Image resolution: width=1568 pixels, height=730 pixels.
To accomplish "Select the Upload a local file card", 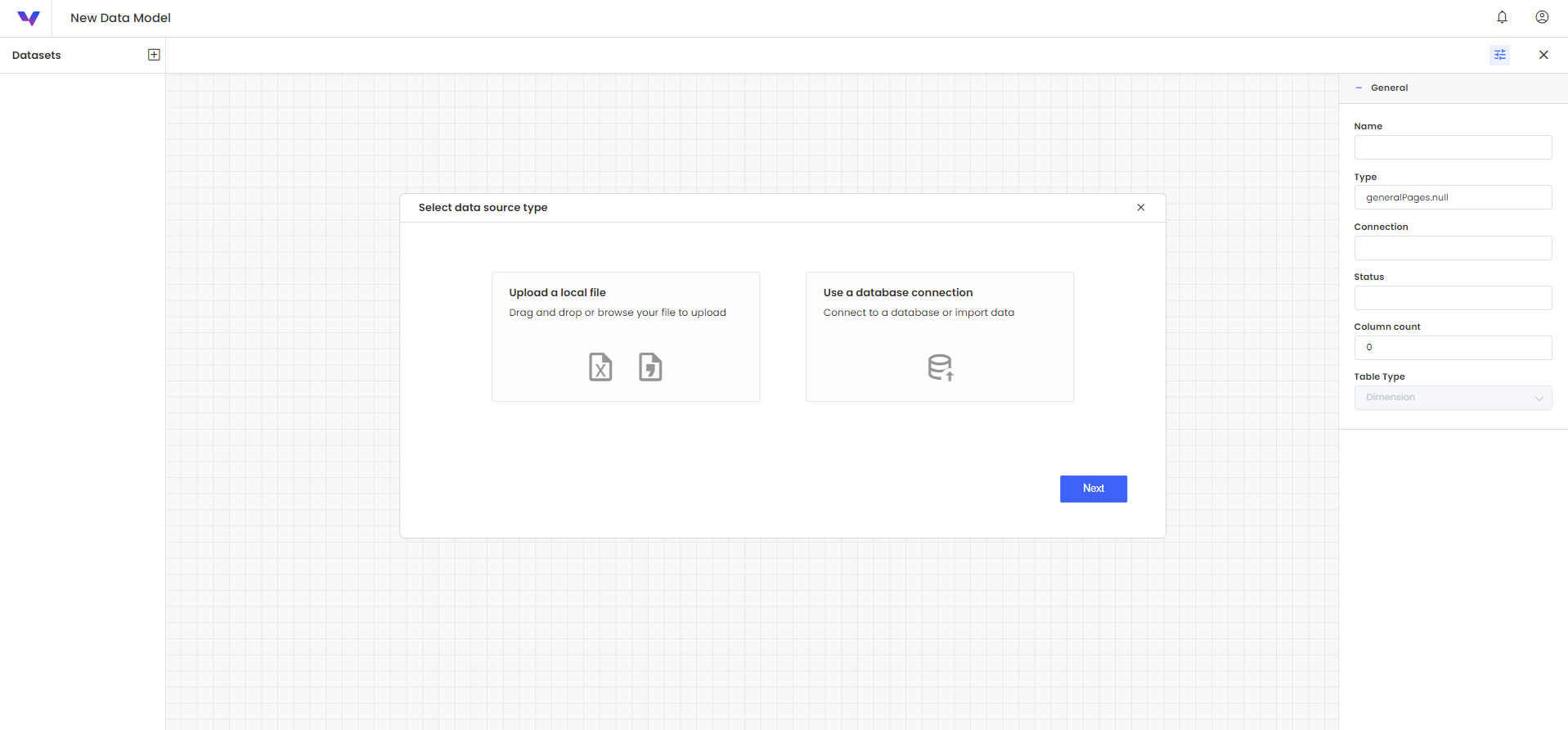I will pos(626,336).
